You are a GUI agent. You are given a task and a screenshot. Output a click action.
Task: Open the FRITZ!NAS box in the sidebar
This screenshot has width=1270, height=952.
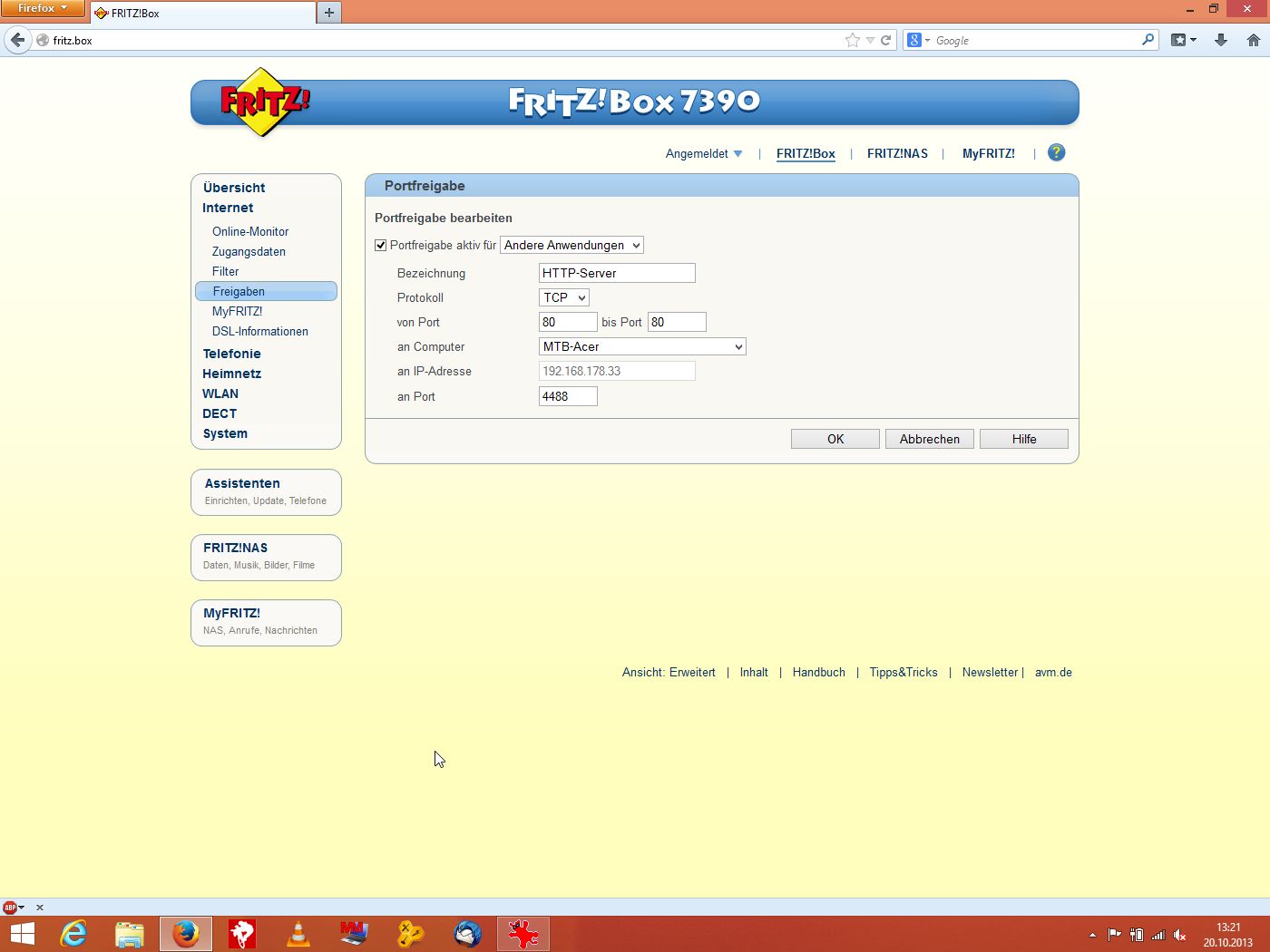266,557
